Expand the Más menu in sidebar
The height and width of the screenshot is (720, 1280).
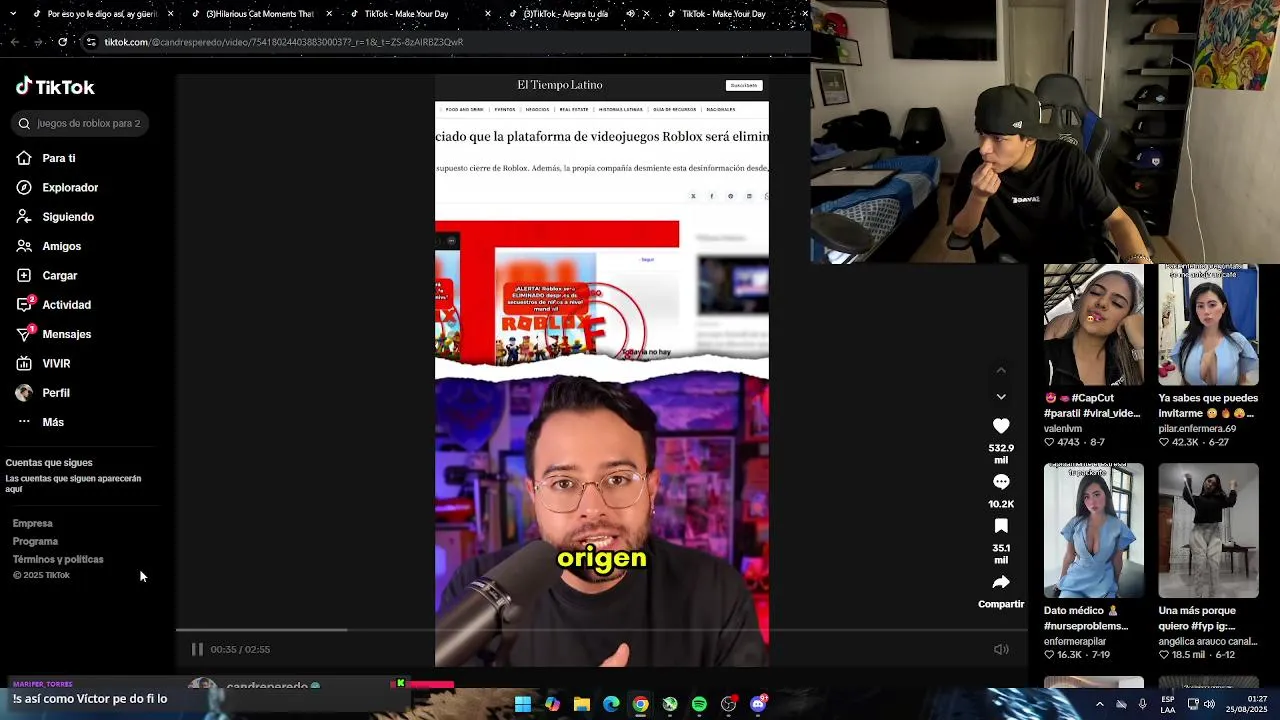click(40, 422)
